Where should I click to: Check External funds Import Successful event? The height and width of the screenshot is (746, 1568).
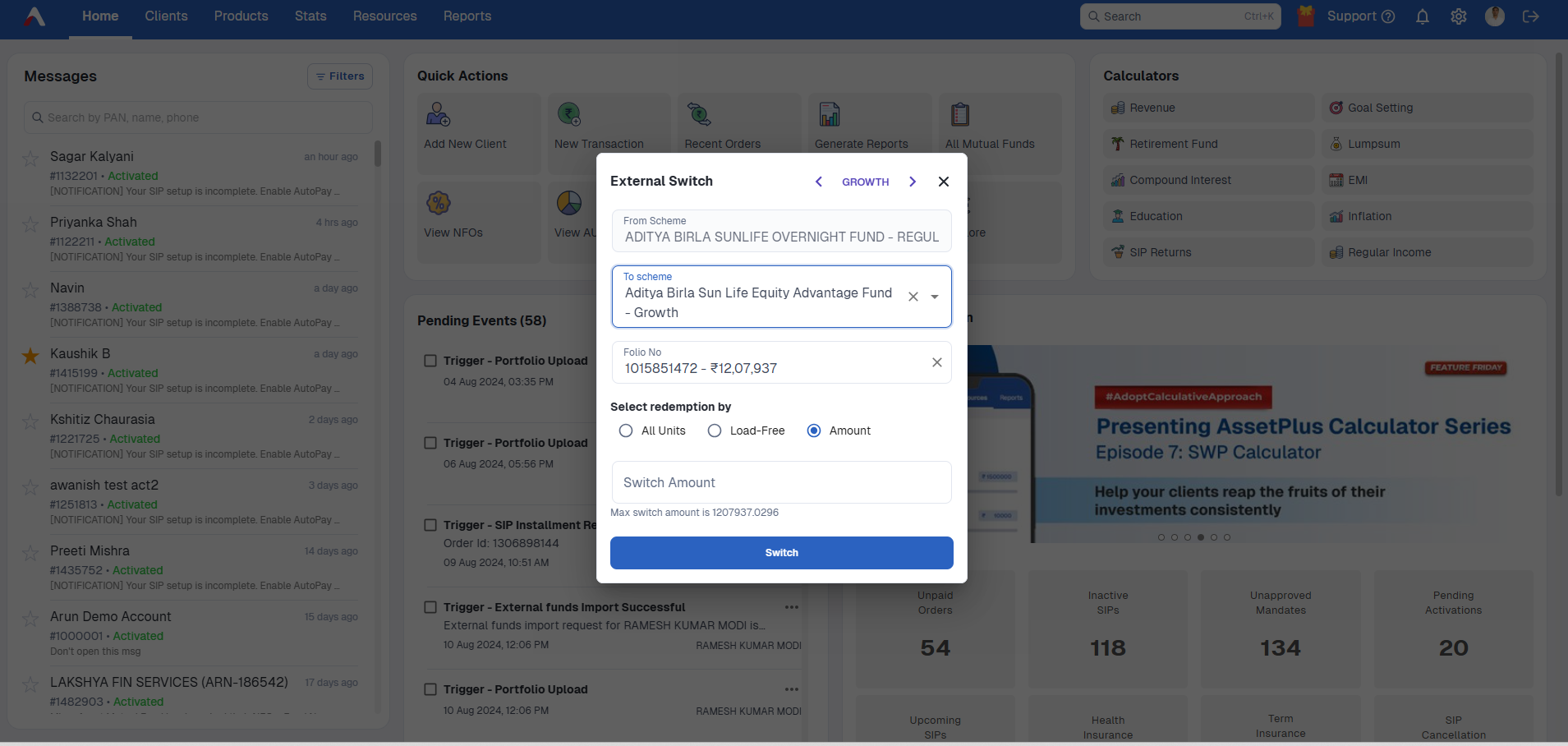pyautogui.click(x=430, y=607)
